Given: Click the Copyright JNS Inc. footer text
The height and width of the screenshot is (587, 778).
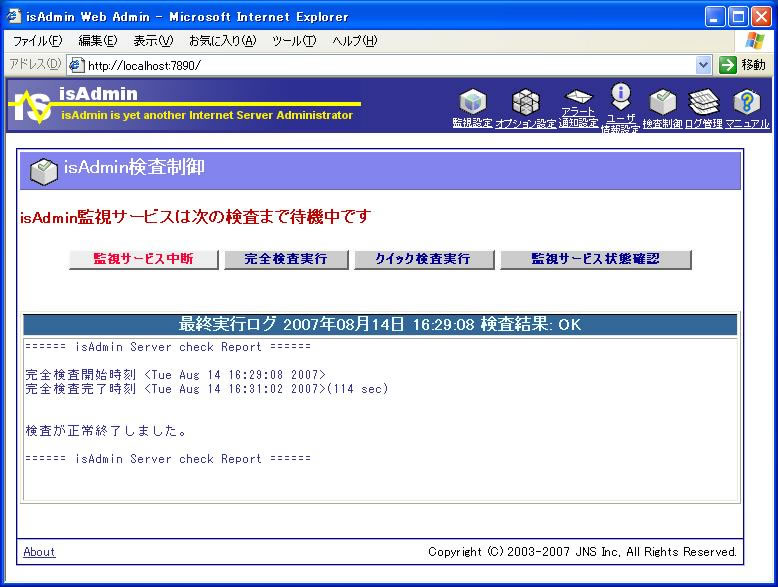Looking at the screenshot, I should tap(583, 552).
